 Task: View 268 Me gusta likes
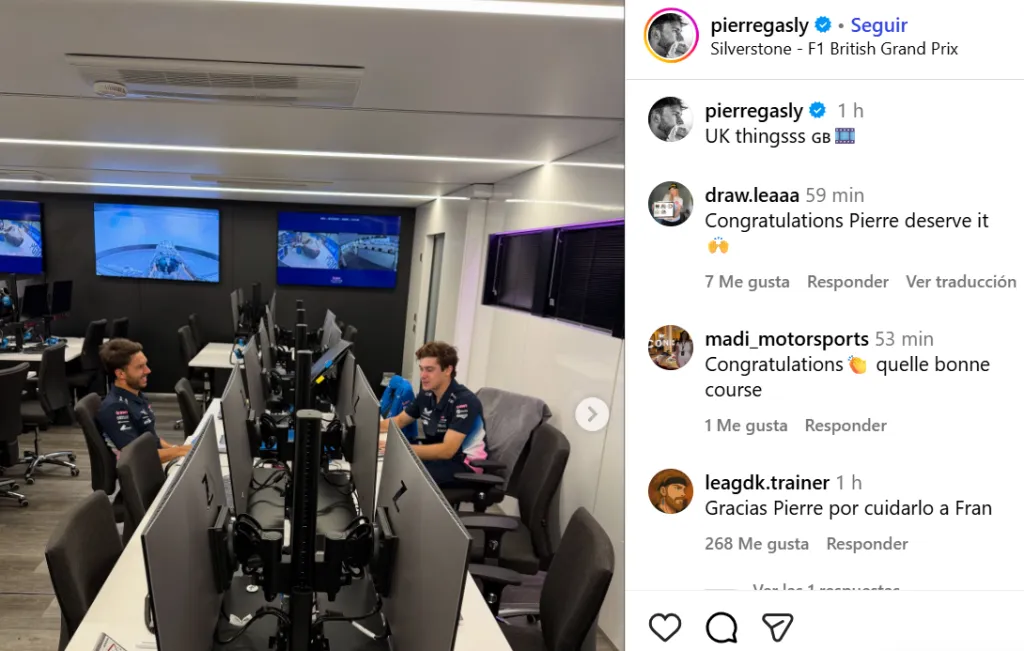point(756,543)
